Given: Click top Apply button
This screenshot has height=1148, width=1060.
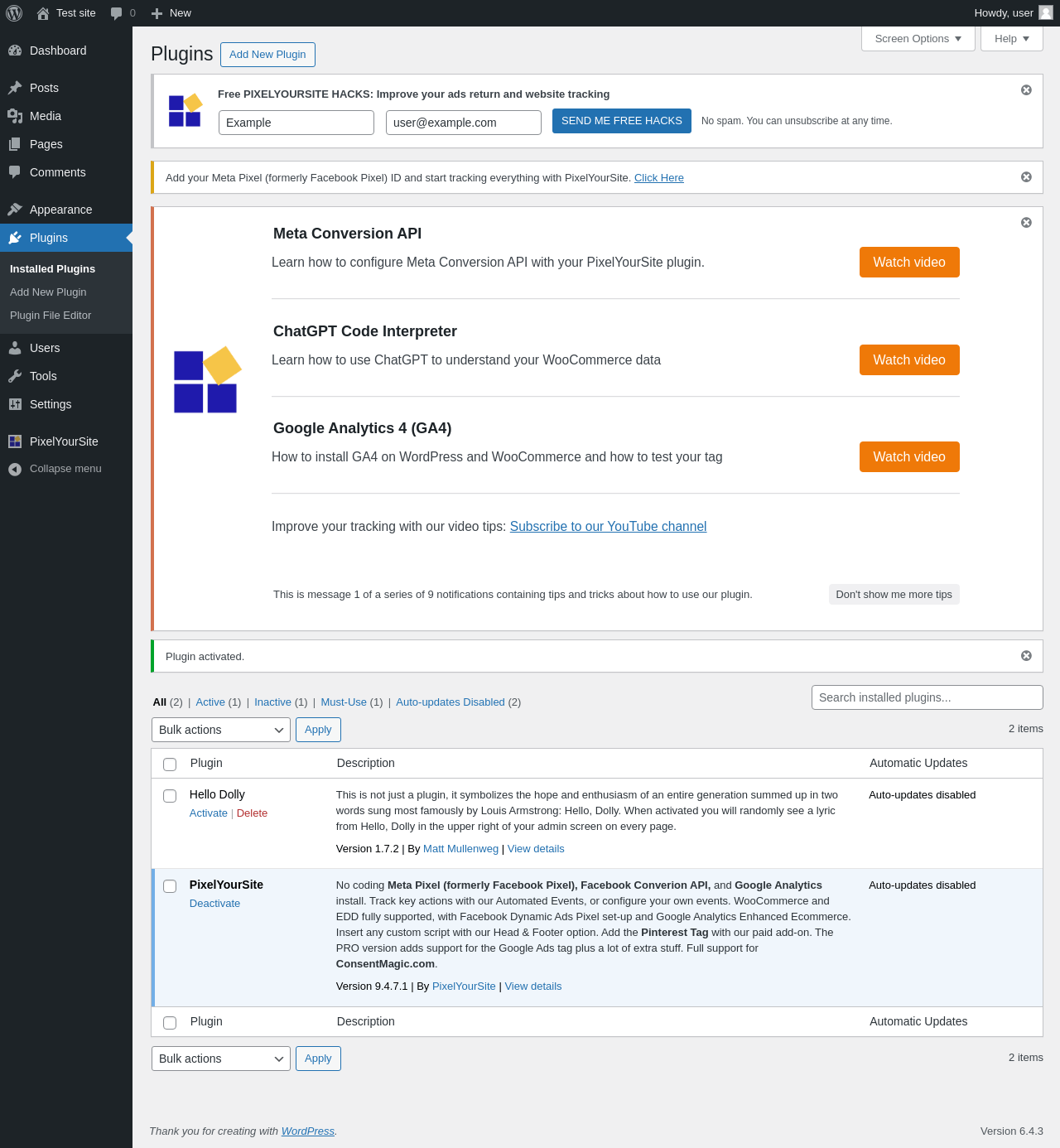Looking at the screenshot, I should click(318, 730).
